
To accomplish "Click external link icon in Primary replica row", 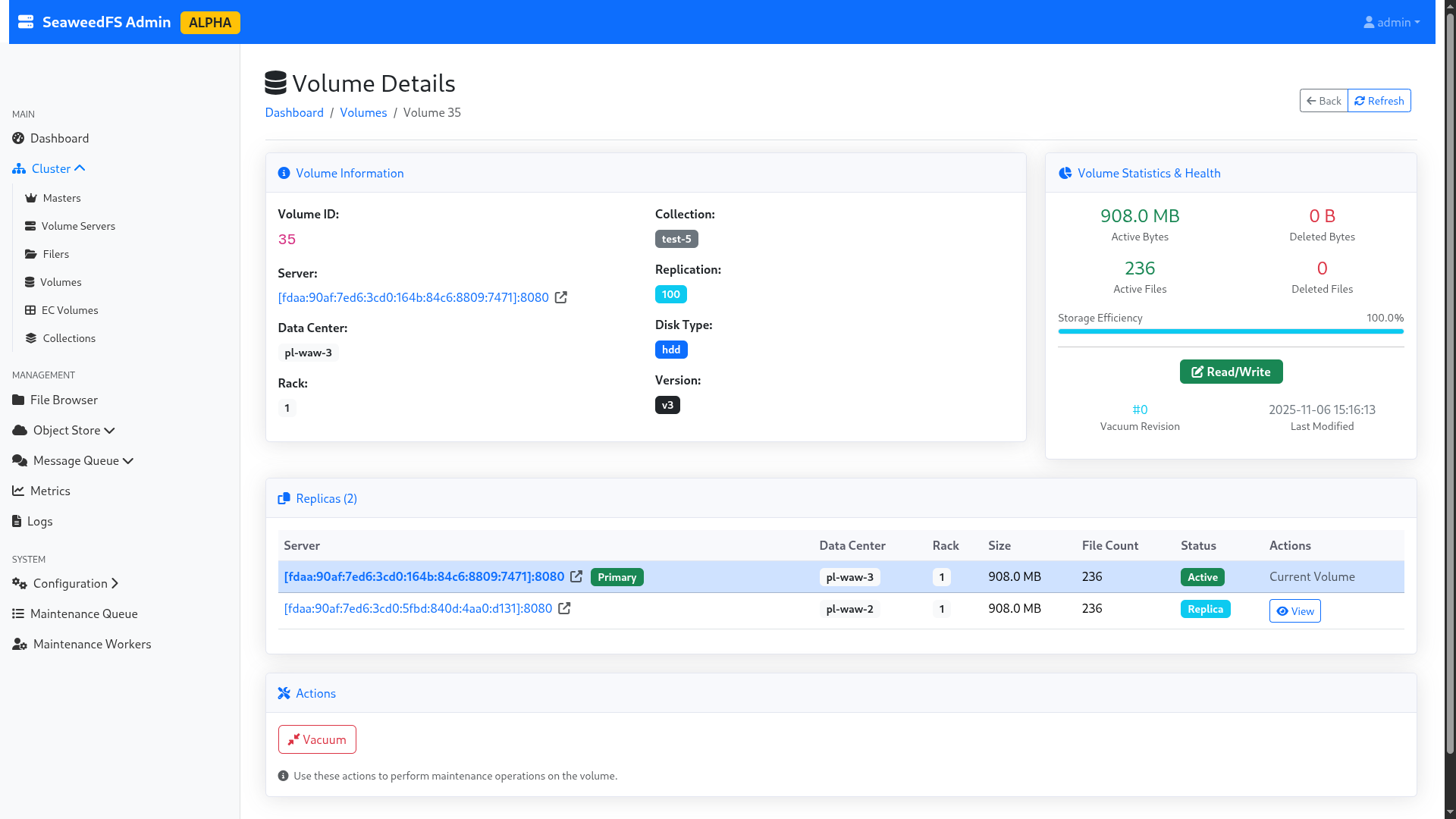I will 576,576.
